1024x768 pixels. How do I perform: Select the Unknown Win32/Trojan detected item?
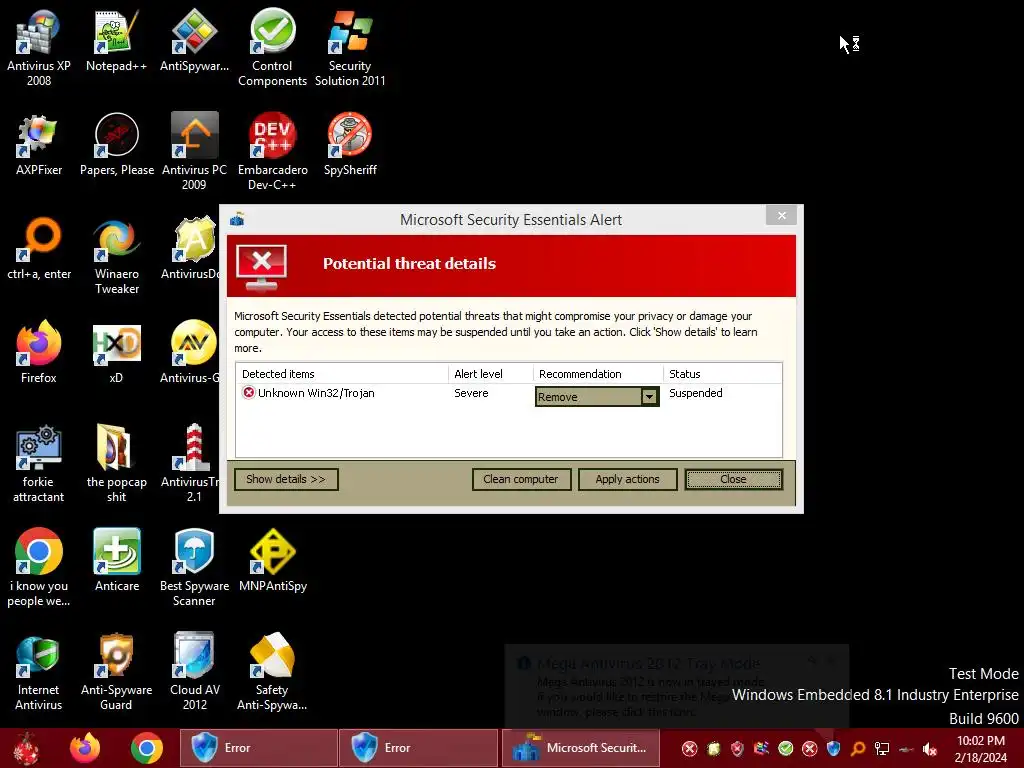tap(308, 393)
